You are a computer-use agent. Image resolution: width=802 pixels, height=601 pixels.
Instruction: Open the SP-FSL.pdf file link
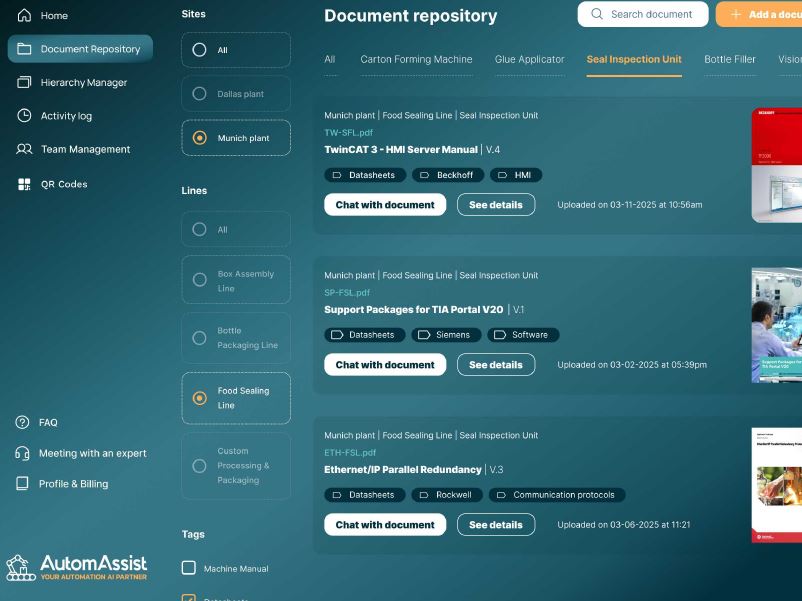[x=347, y=293]
